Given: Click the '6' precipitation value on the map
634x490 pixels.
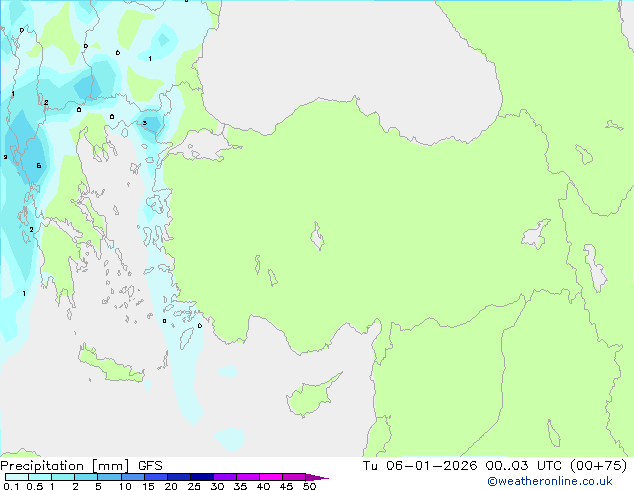Looking at the screenshot, I should [39, 166].
